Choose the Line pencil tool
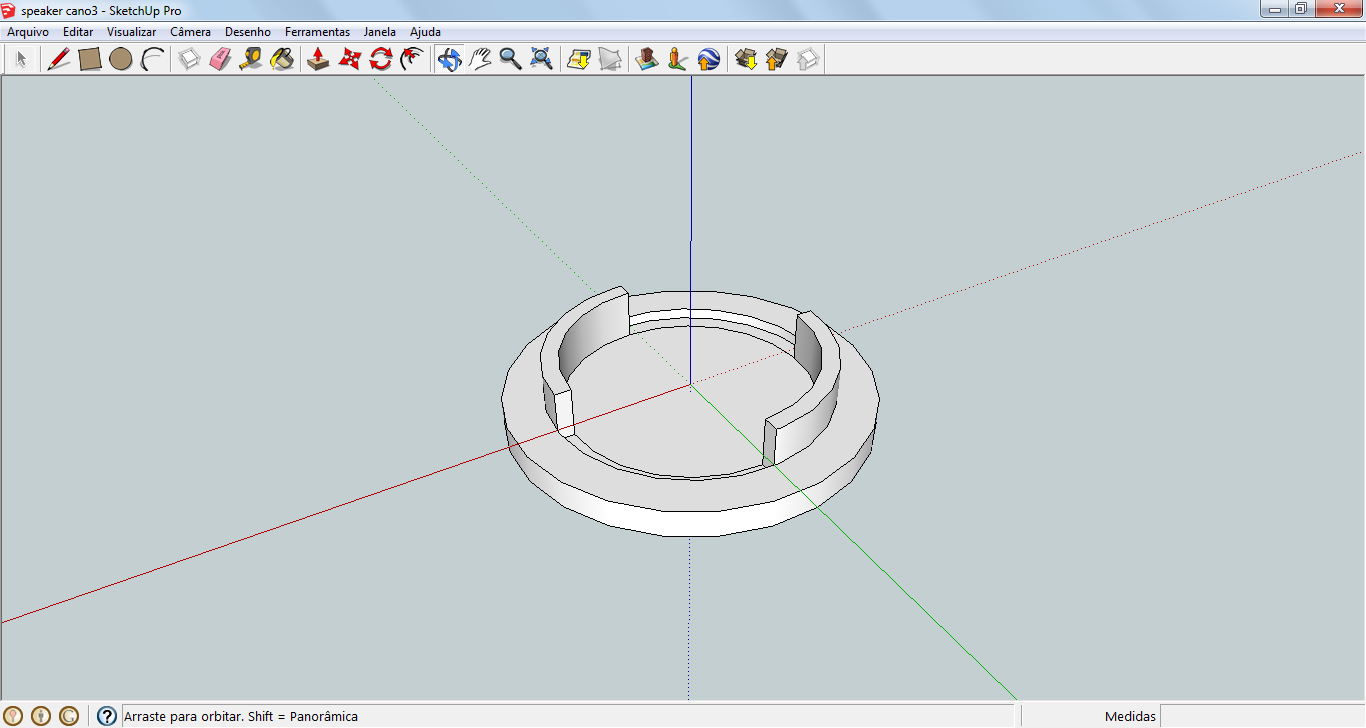This screenshot has height=728, width=1366. coord(59,60)
